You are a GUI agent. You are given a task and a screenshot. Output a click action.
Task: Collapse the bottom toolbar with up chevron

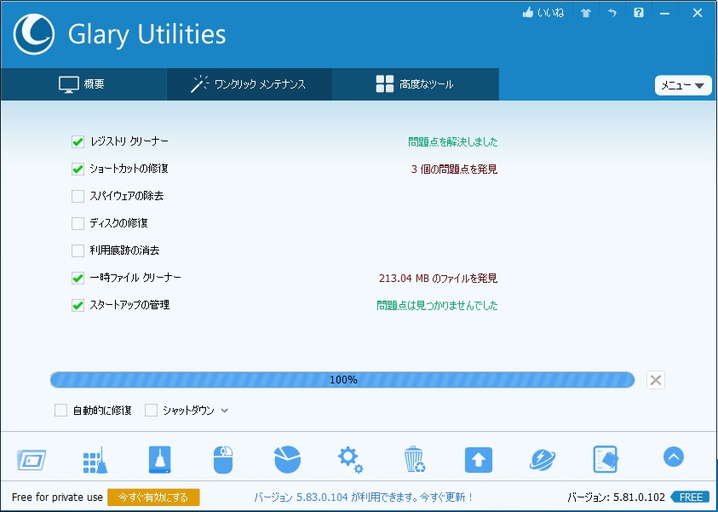(673, 457)
